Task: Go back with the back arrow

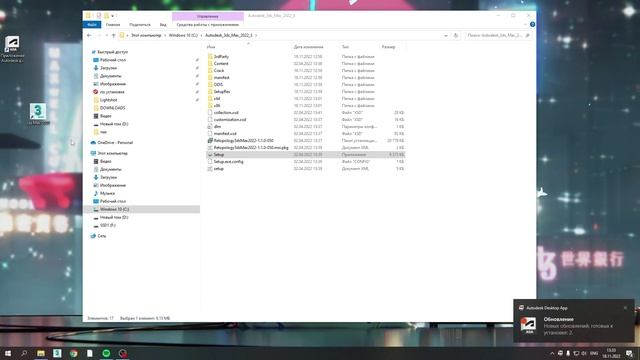Action: [89, 36]
